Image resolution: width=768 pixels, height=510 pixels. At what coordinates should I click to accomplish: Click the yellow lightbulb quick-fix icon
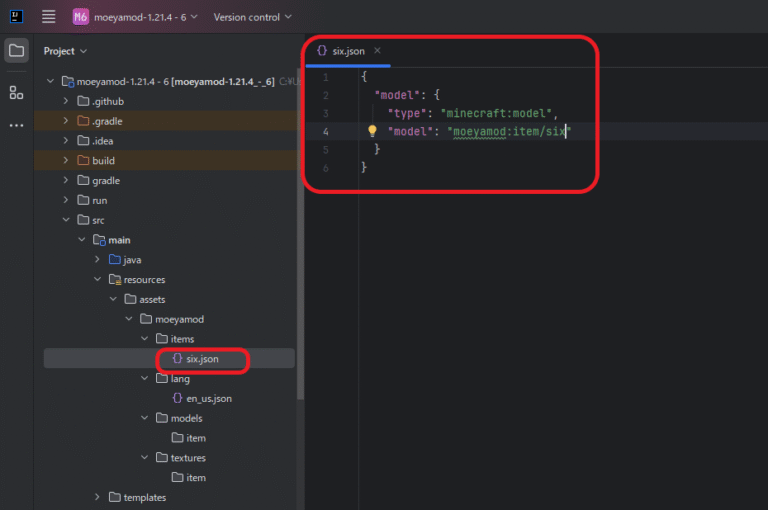click(x=372, y=131)
